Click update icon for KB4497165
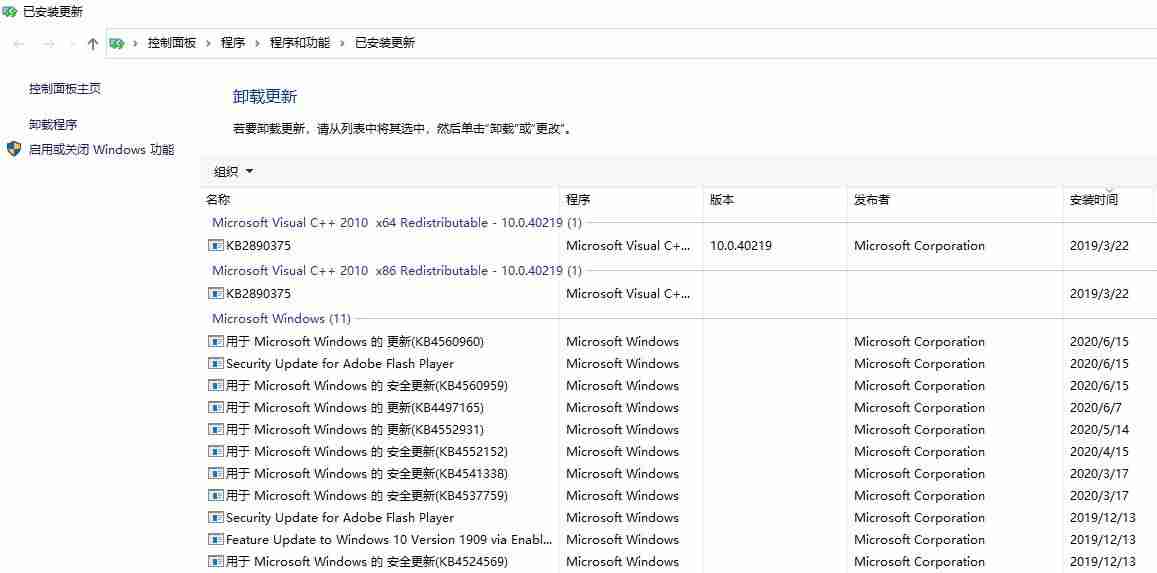The height and width of the screenshot is (573, 1157). (215, 408)
